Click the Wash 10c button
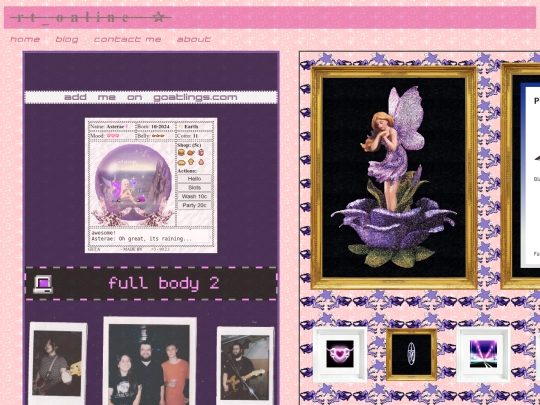540x405 pixels. tap(194, 196)
